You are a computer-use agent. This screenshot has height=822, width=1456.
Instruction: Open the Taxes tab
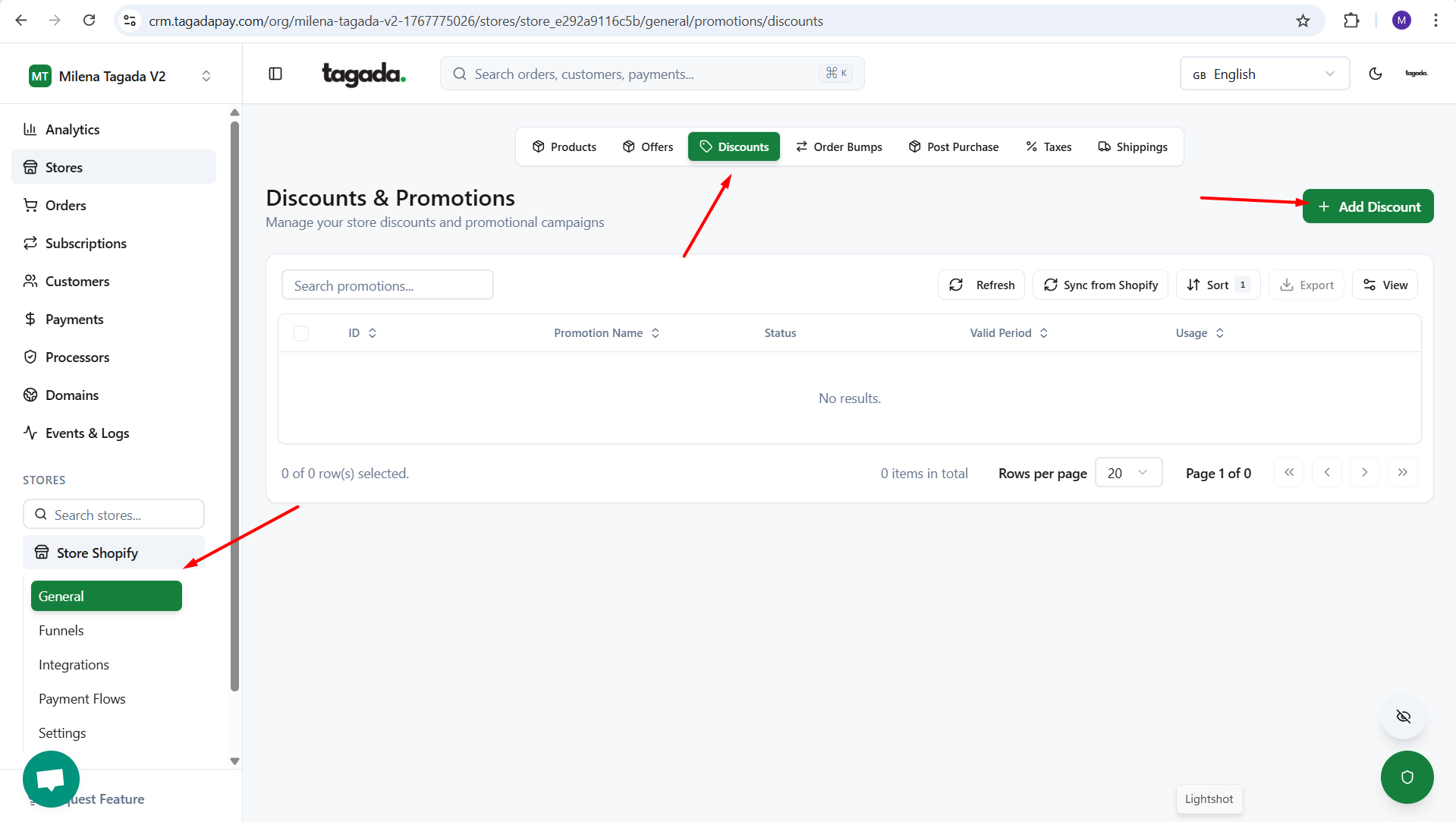tap(1049, 146)
